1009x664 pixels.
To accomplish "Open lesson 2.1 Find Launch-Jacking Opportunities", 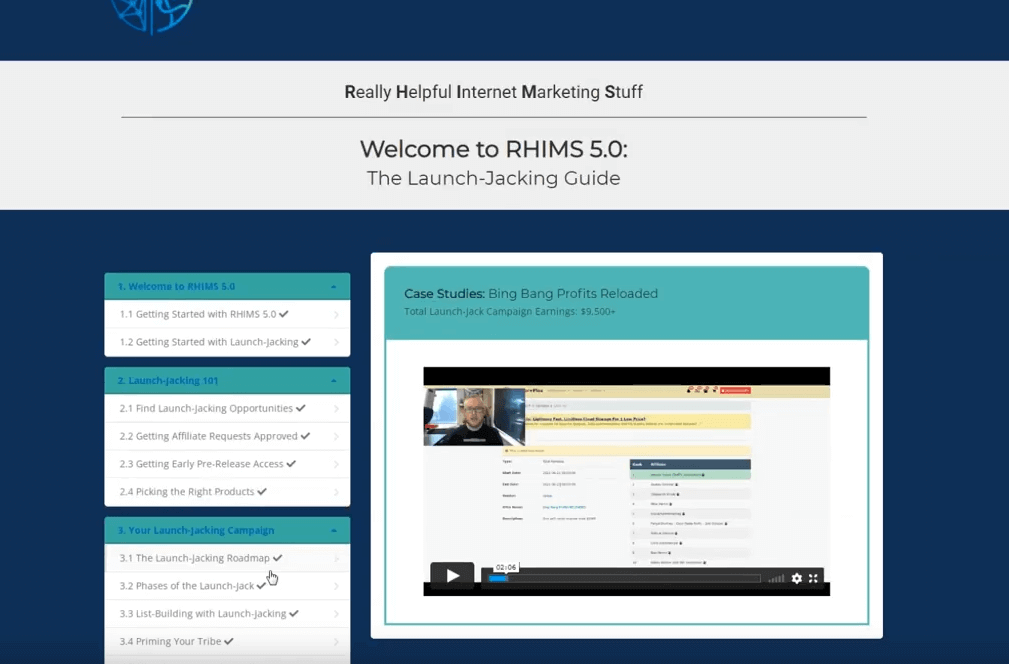I will click(x=227, y=408).
